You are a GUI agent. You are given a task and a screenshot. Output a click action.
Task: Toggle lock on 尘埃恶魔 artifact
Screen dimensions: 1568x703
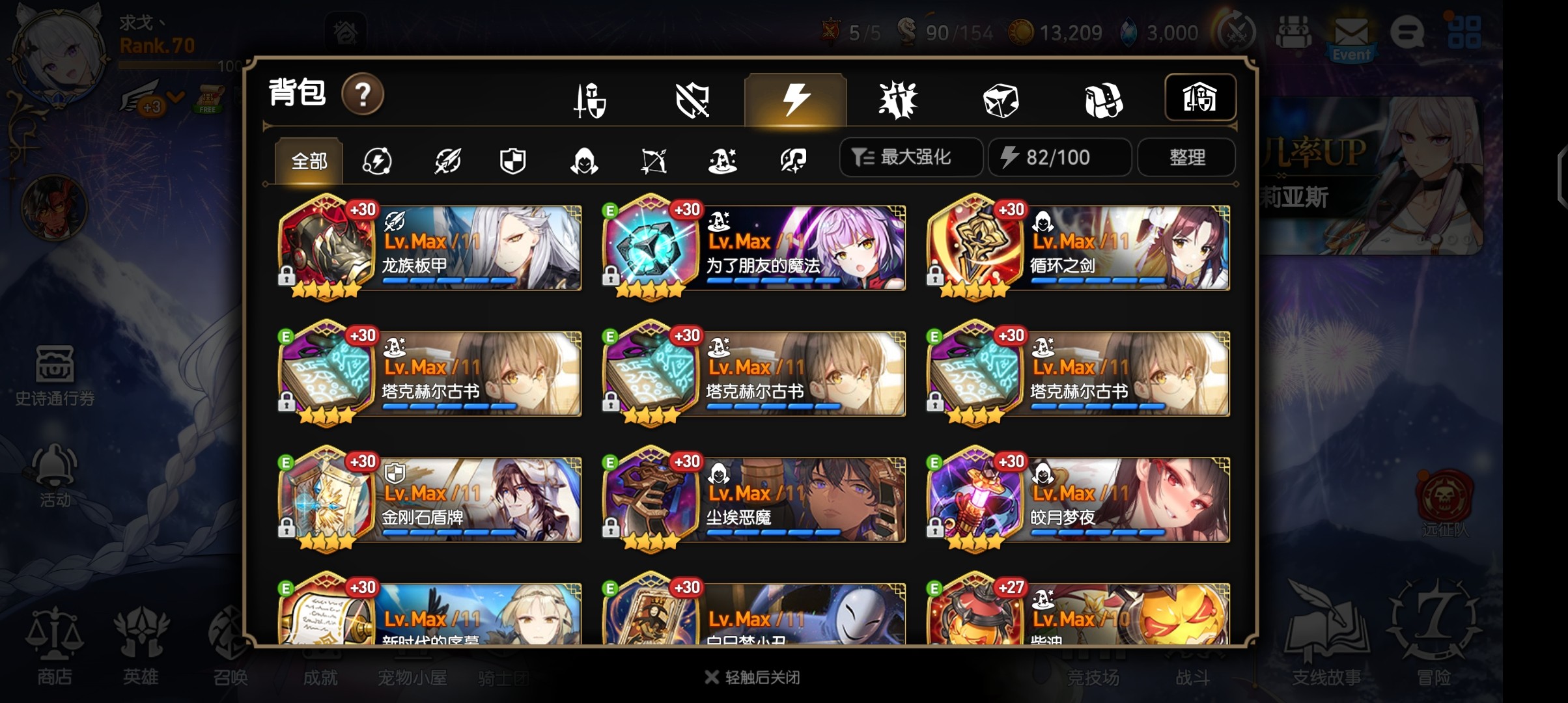tap(611, 528)
